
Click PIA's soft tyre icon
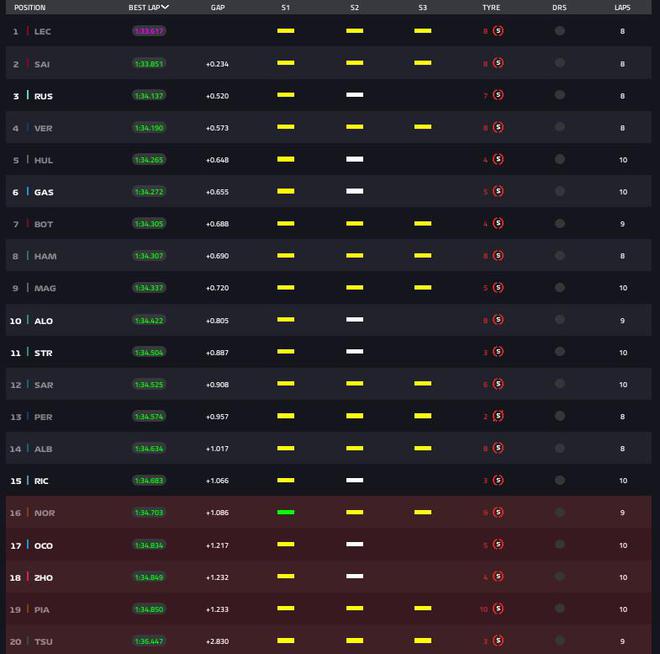coord(498,609)
